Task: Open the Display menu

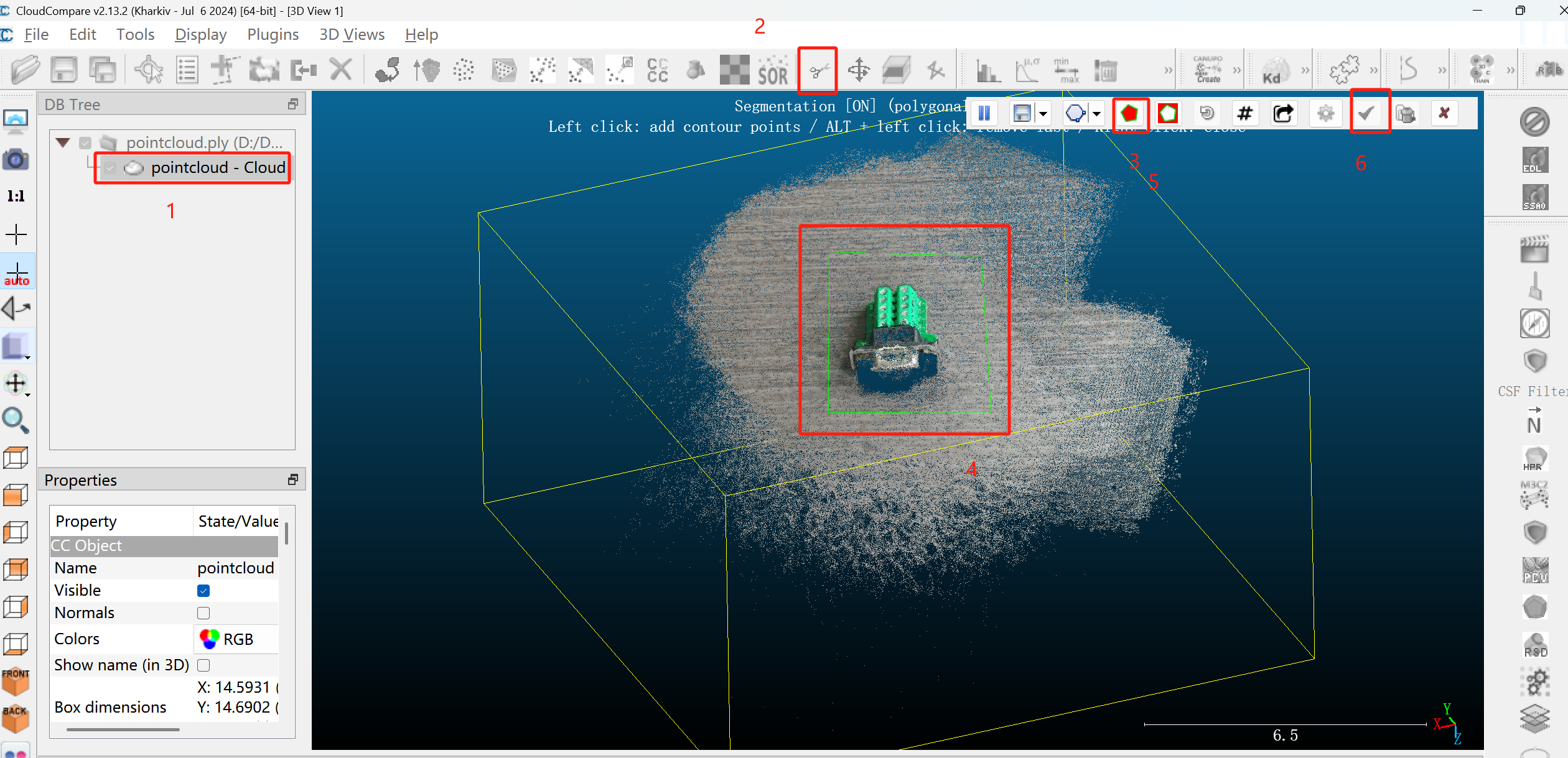Action: point(200,35)
